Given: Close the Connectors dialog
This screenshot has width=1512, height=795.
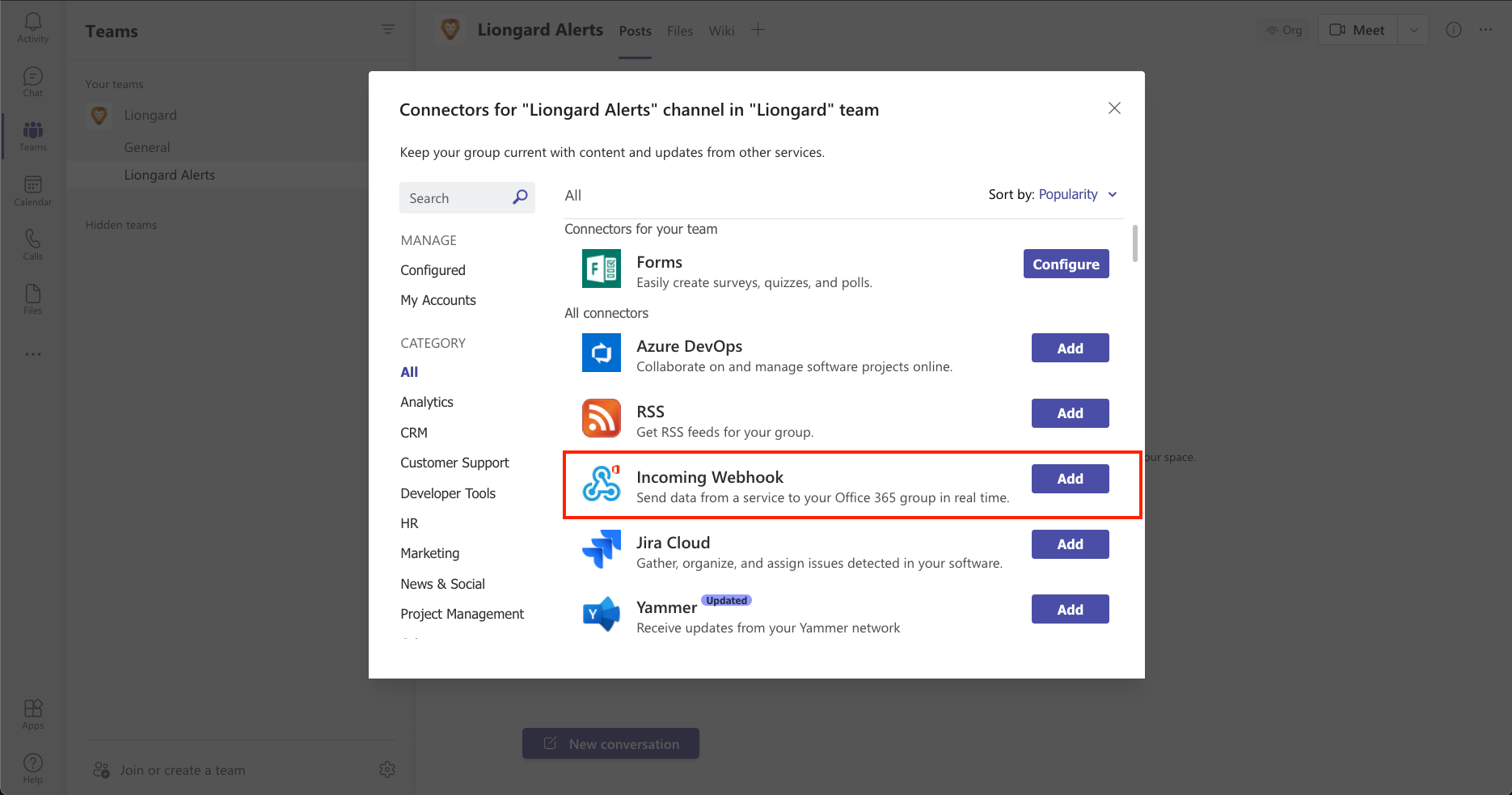Looking at the screenshot, I should 1114,108.
